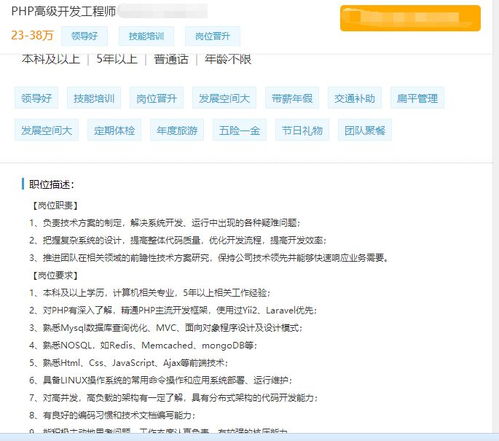Click the 5年以上 experience requirement
Image resolution: width=499 pixels, height=441 pixels.
click(117, 59)
